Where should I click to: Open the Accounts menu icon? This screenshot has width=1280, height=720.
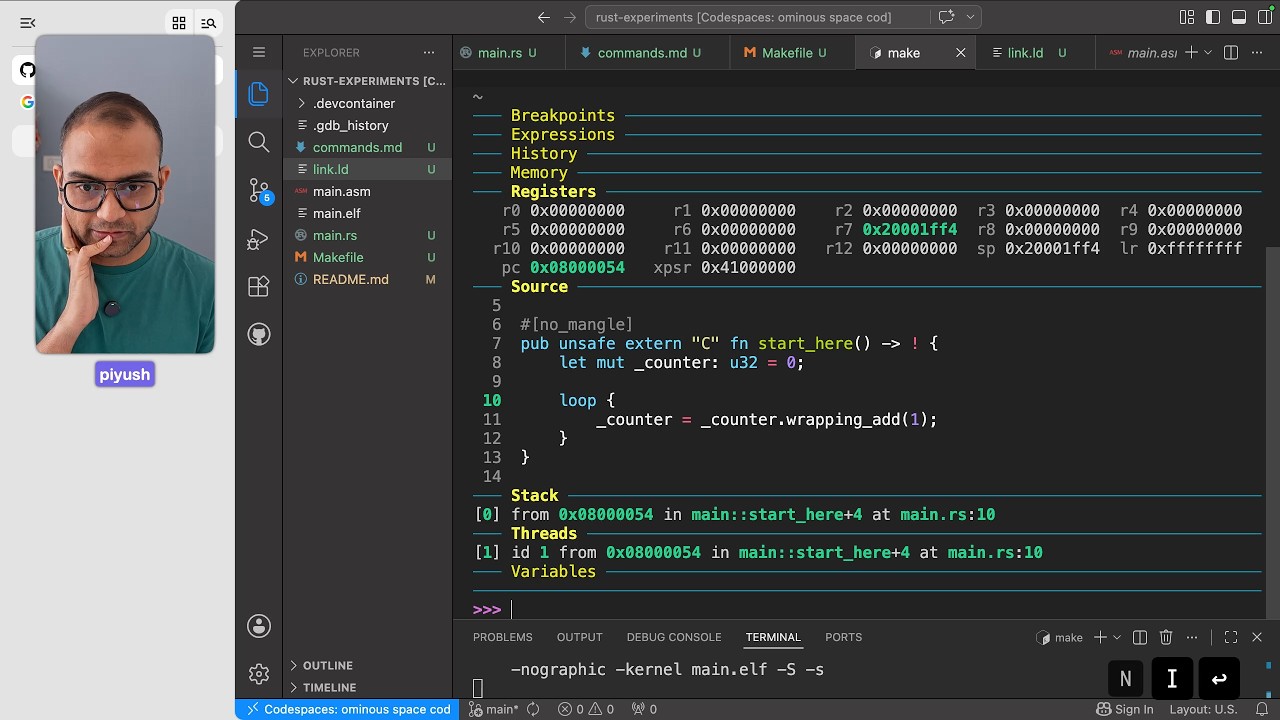coord(259,626)
